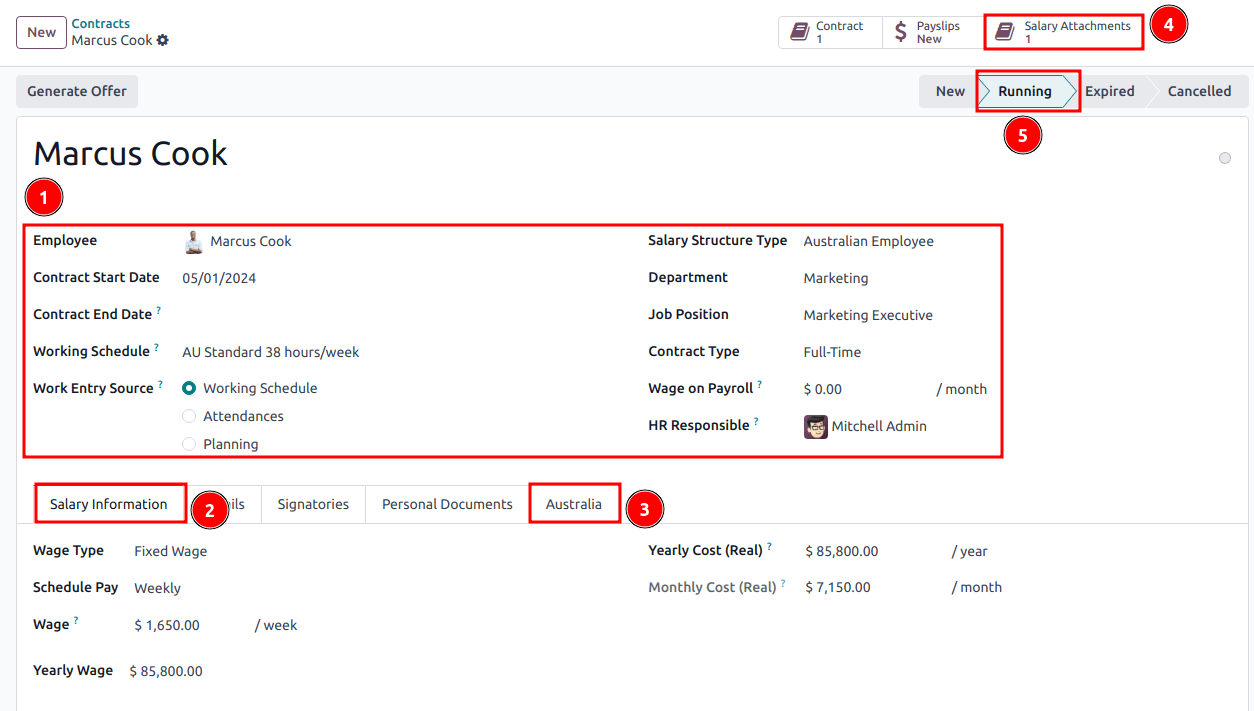Click help icon next to Wage on Payroll

(x=759, y=385)
